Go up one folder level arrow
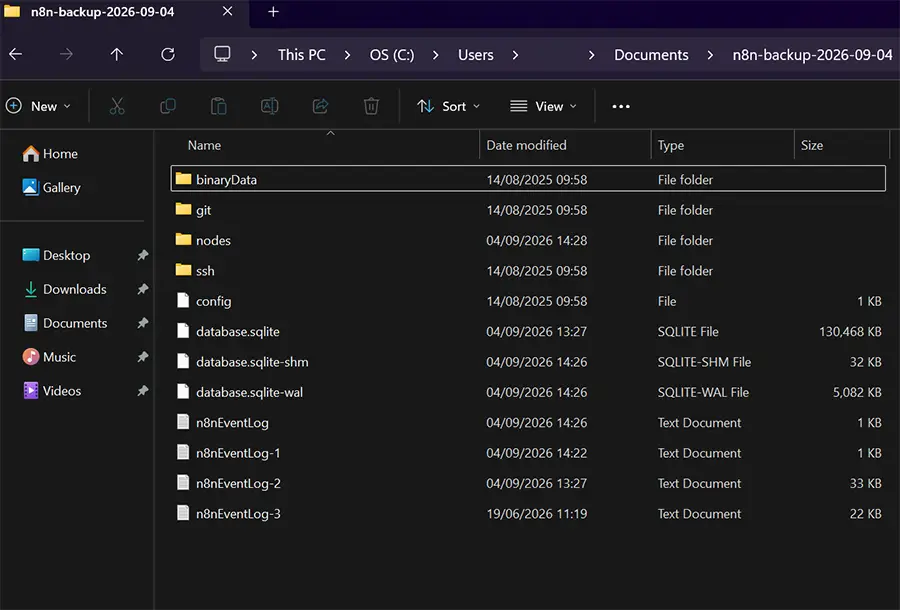This screenshot has height=610, width=900. (x=117, y=55)
